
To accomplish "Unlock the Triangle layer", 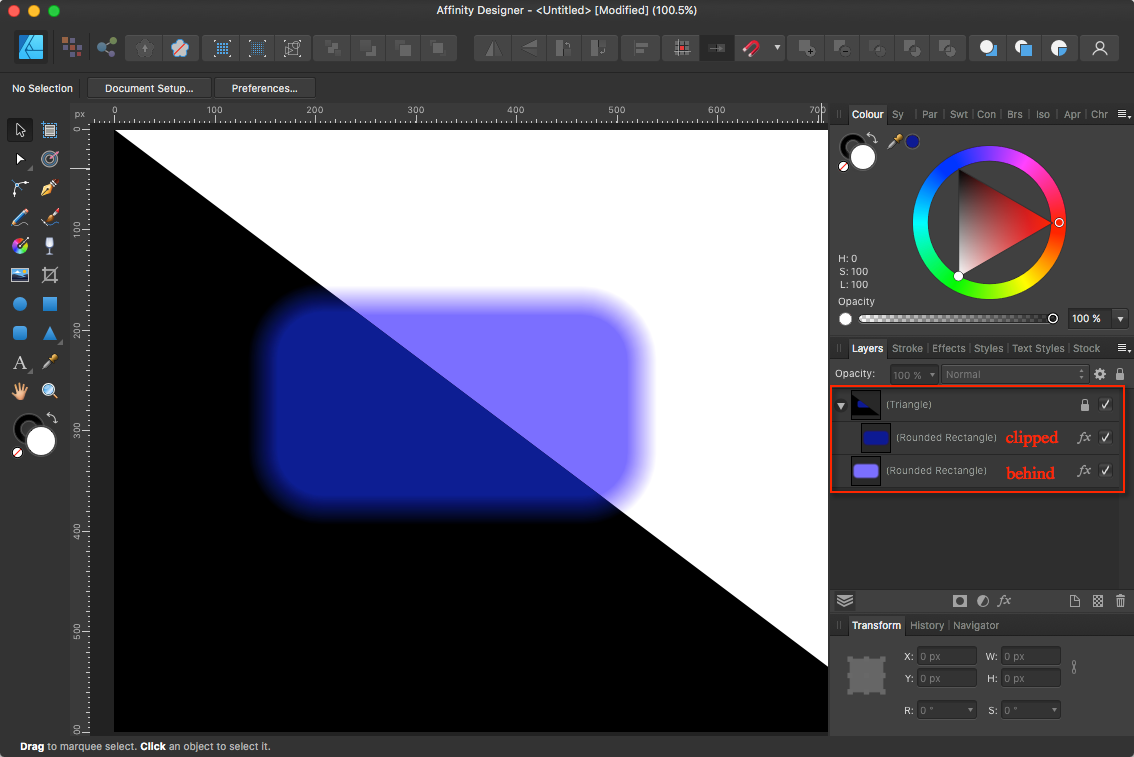I will (x=1085, y=404).
